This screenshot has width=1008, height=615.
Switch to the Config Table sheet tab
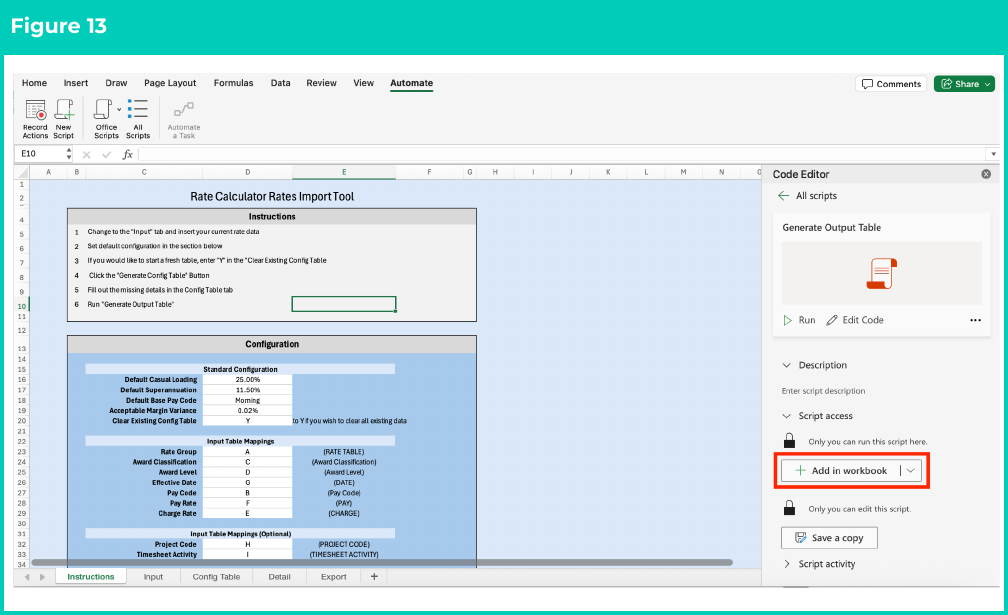coord(216,576)
